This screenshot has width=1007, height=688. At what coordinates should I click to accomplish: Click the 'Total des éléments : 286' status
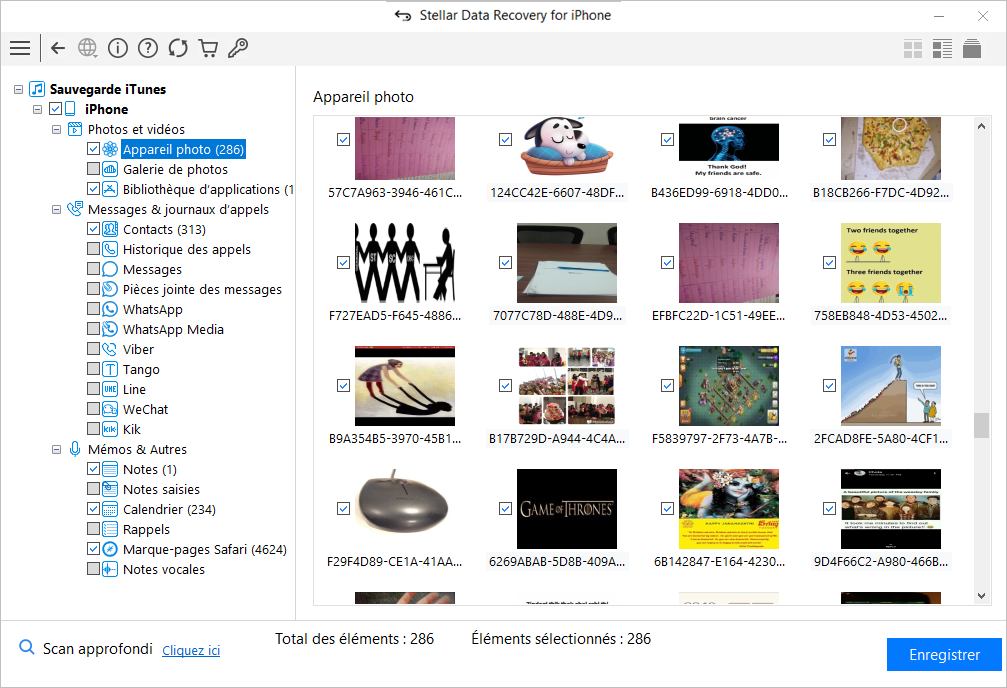pyautogui.click(x=355, y=639)
